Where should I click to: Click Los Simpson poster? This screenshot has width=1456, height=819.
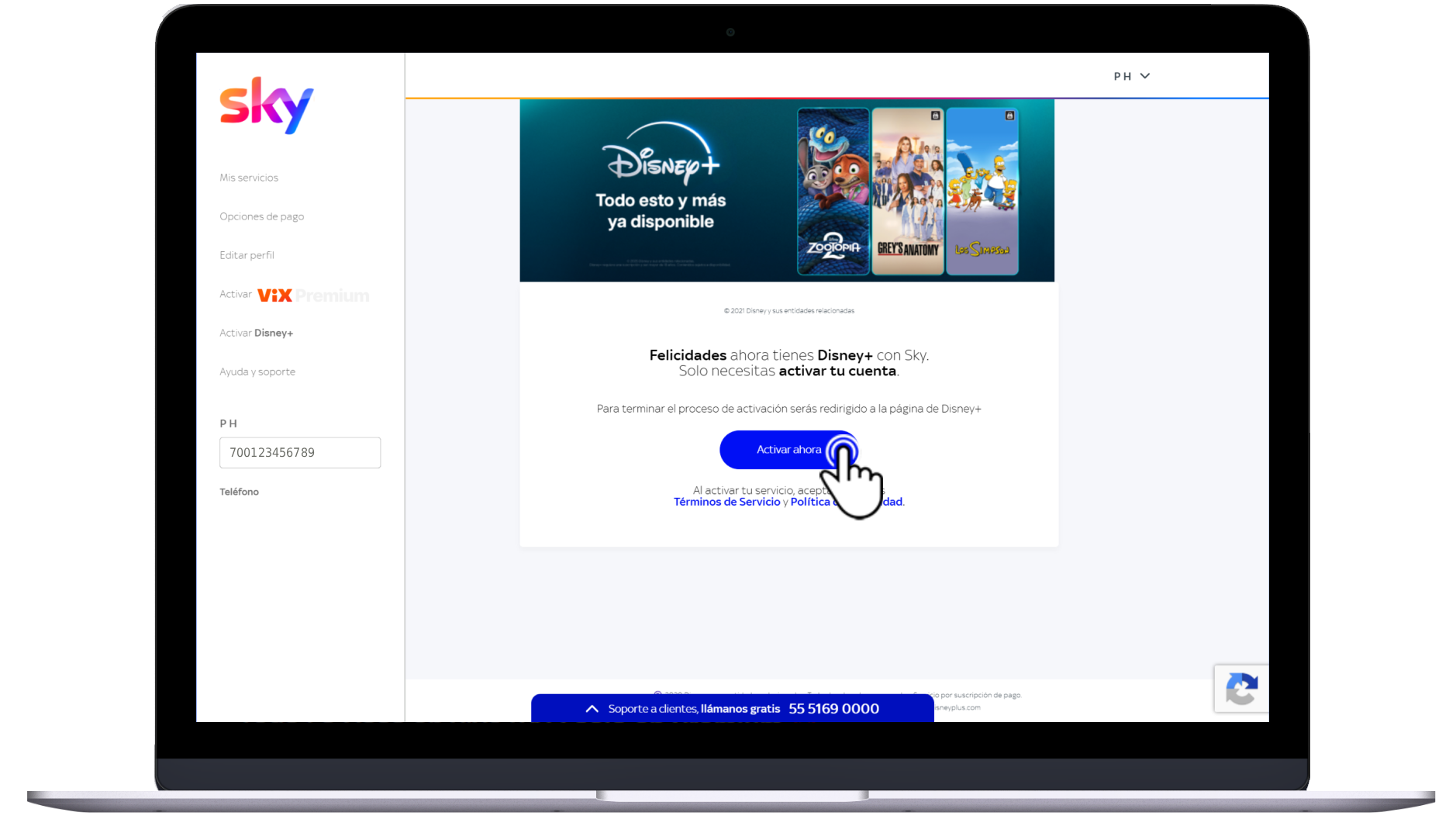982,191
